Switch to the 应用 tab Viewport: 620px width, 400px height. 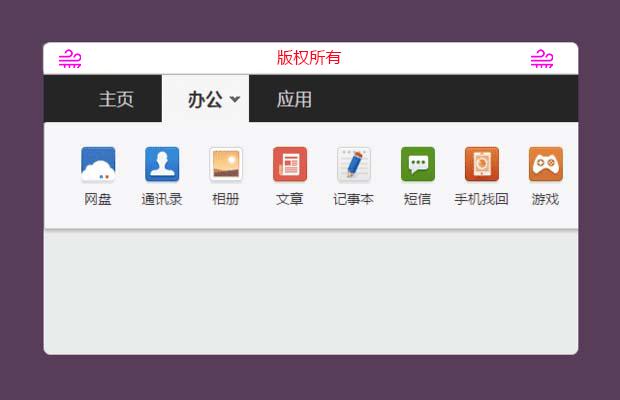pos(294,99)
